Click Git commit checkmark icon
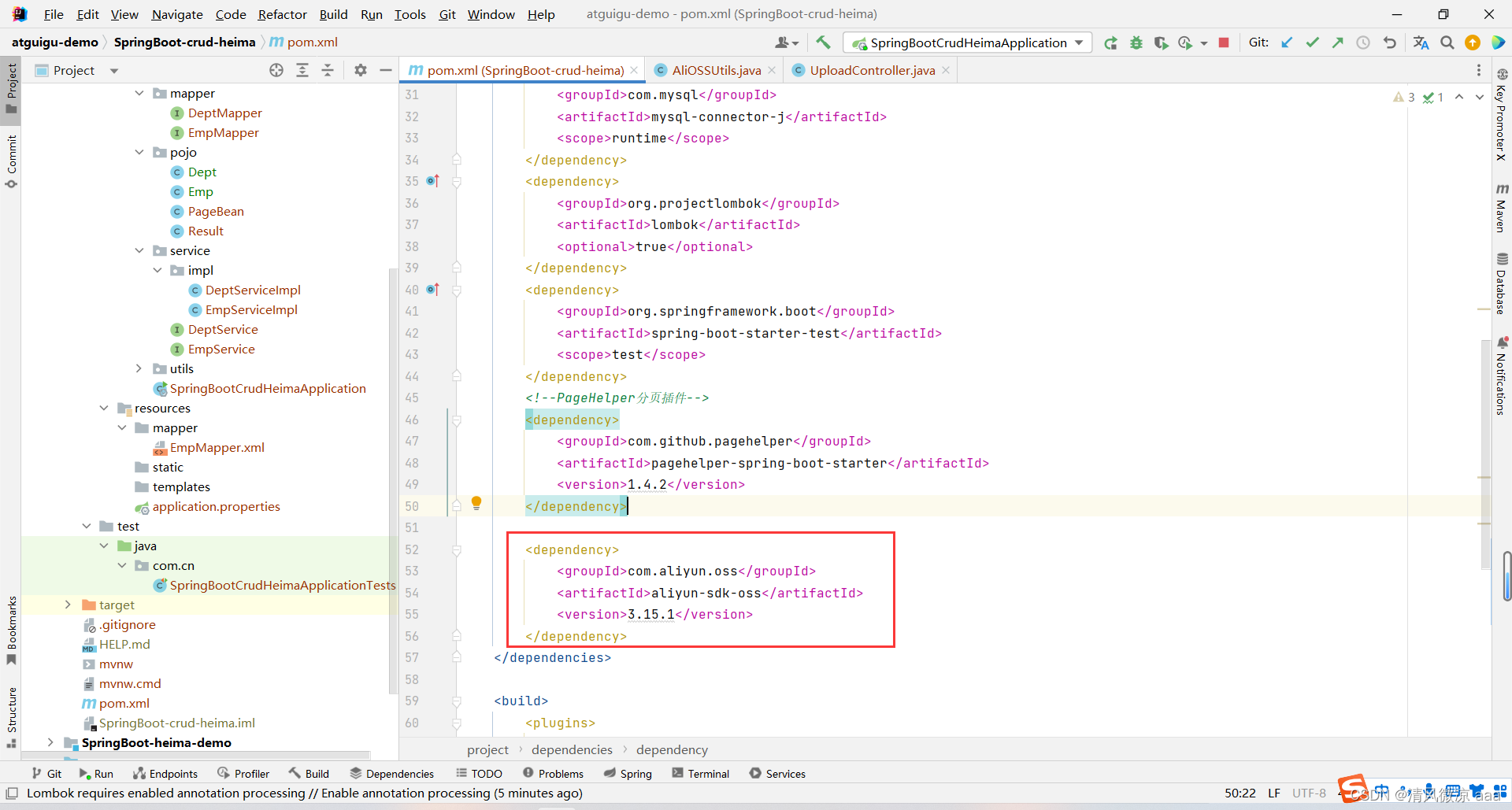The width and height of the screenshot is (1512, 810). 1312,43
